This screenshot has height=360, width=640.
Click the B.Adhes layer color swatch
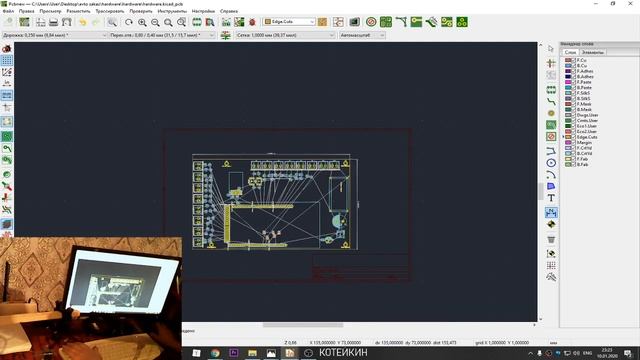click(568, 76)
